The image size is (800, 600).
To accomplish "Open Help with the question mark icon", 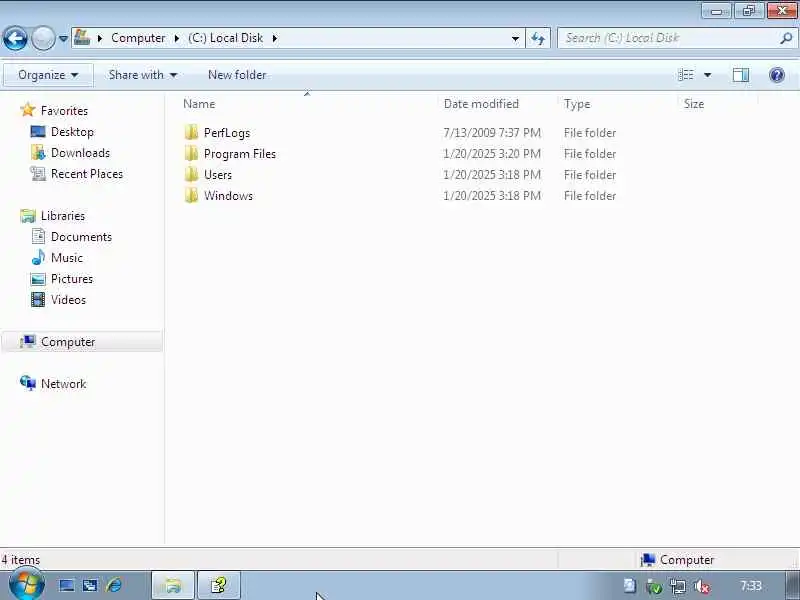I will point(777,75).
